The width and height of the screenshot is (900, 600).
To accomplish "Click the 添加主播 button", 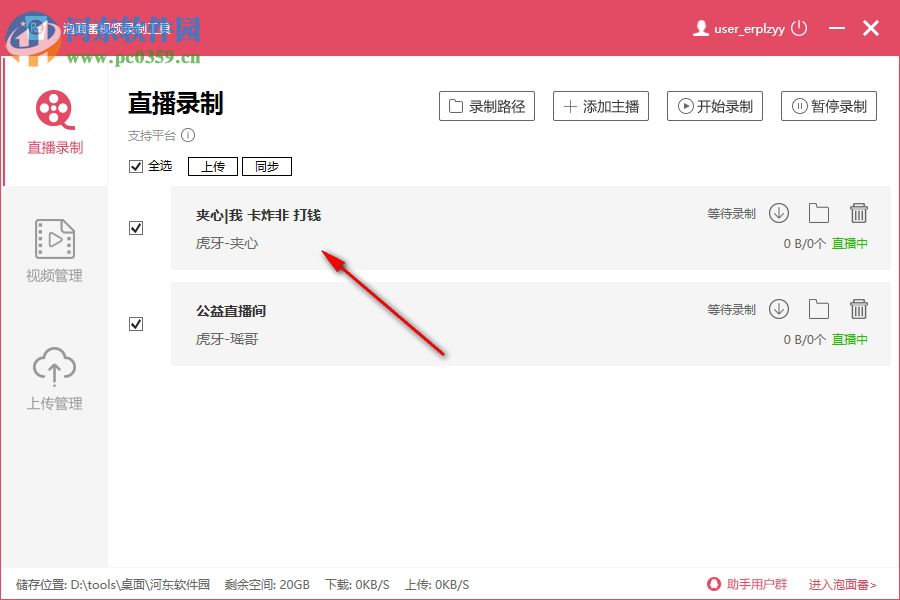I will point(601,106).
